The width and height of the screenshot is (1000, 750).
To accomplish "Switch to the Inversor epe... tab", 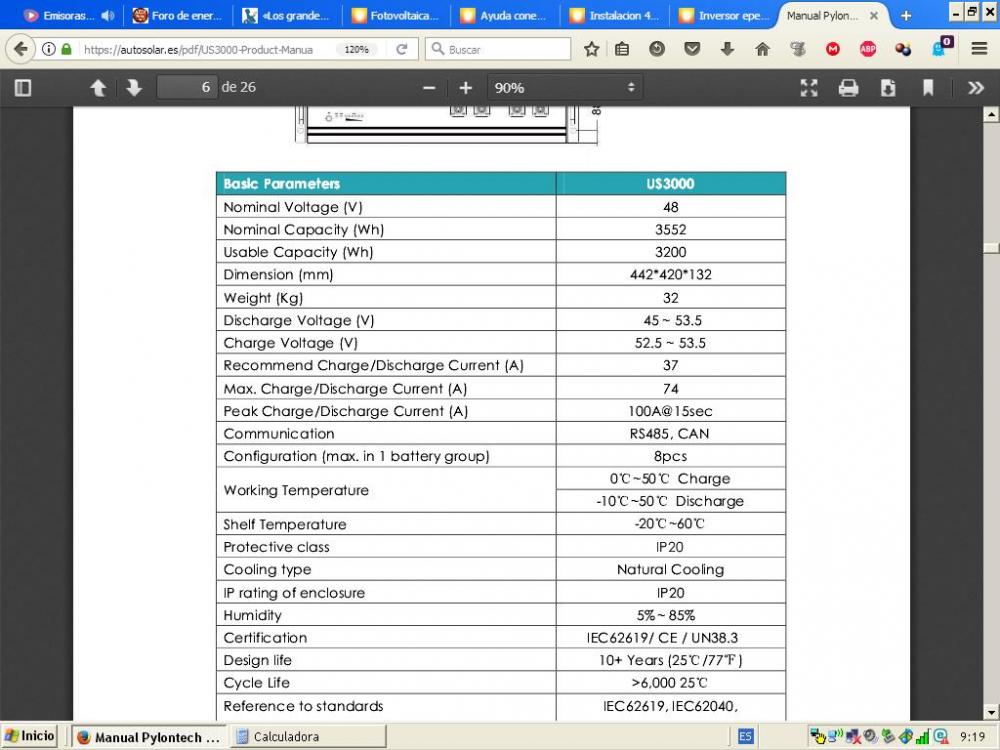I will pos(723,15).
